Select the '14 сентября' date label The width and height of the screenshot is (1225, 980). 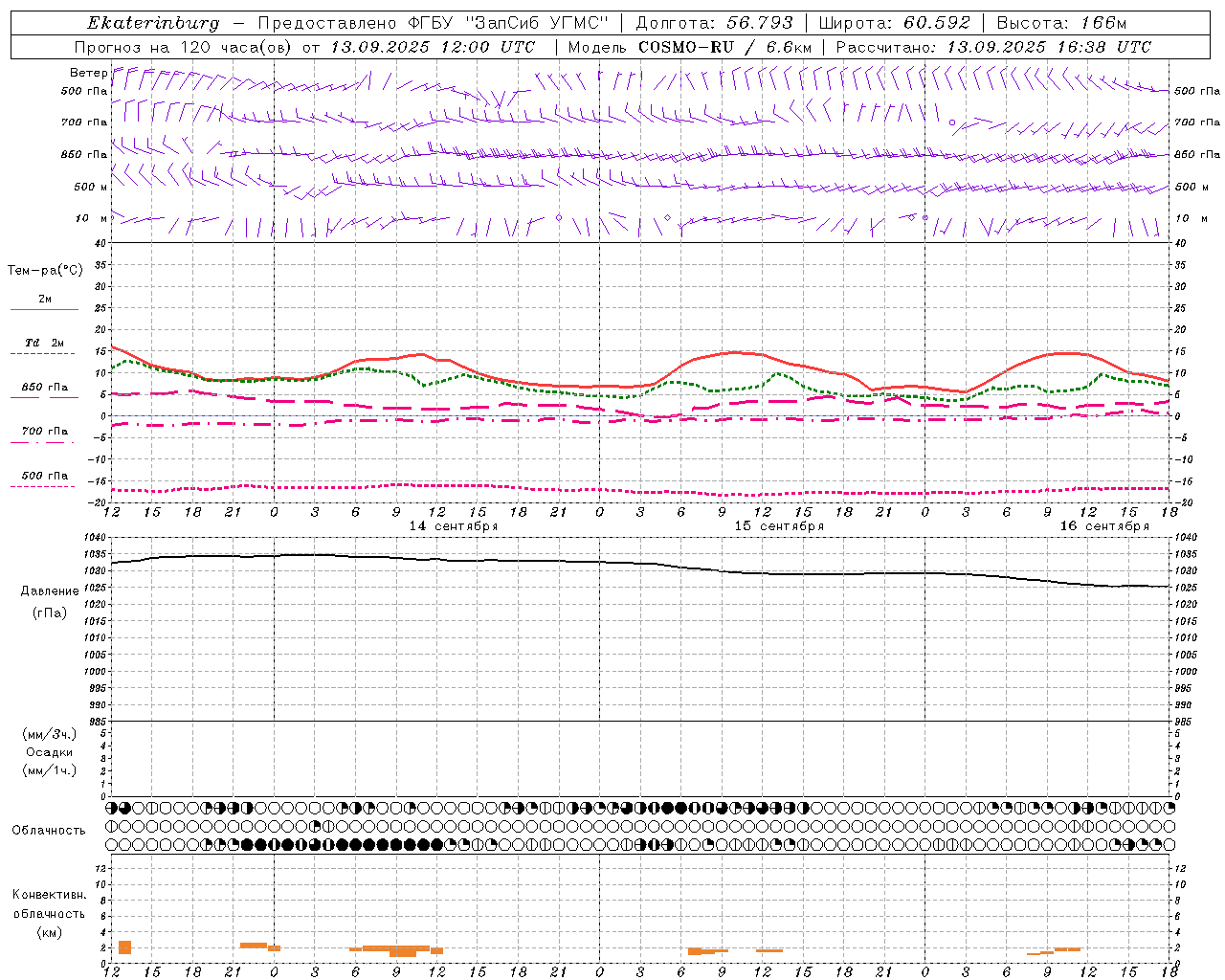[454, 526]
